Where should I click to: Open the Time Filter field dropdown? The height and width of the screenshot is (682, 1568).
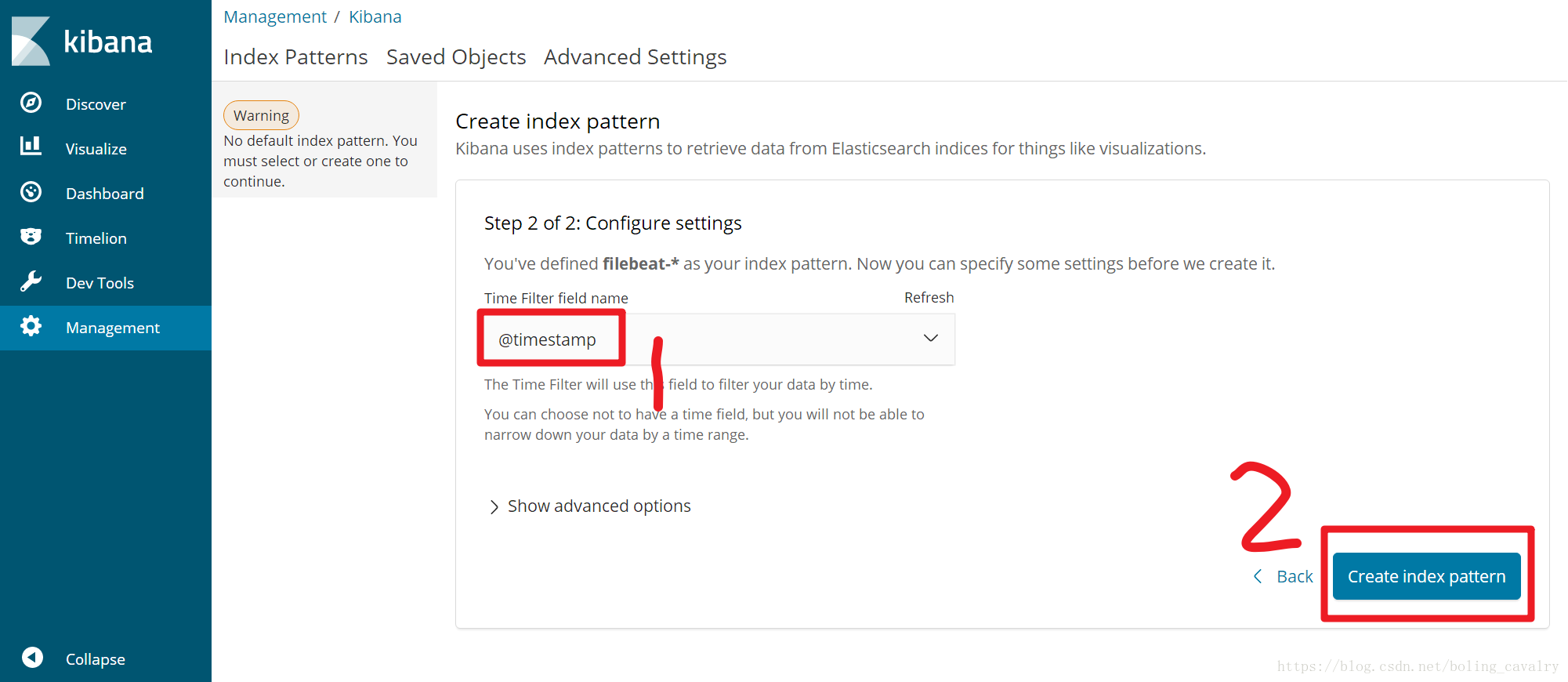(x=719, y=339)
